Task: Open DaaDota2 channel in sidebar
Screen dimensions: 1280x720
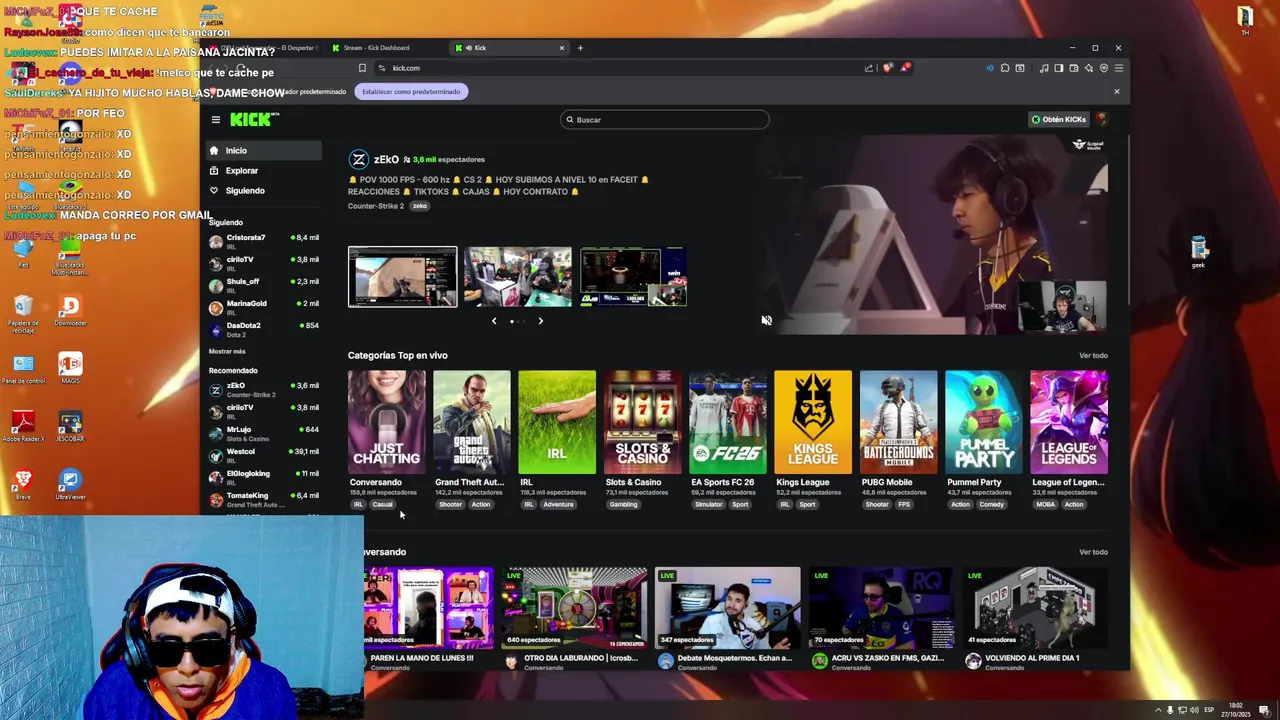Action: (x=263, y=329)
